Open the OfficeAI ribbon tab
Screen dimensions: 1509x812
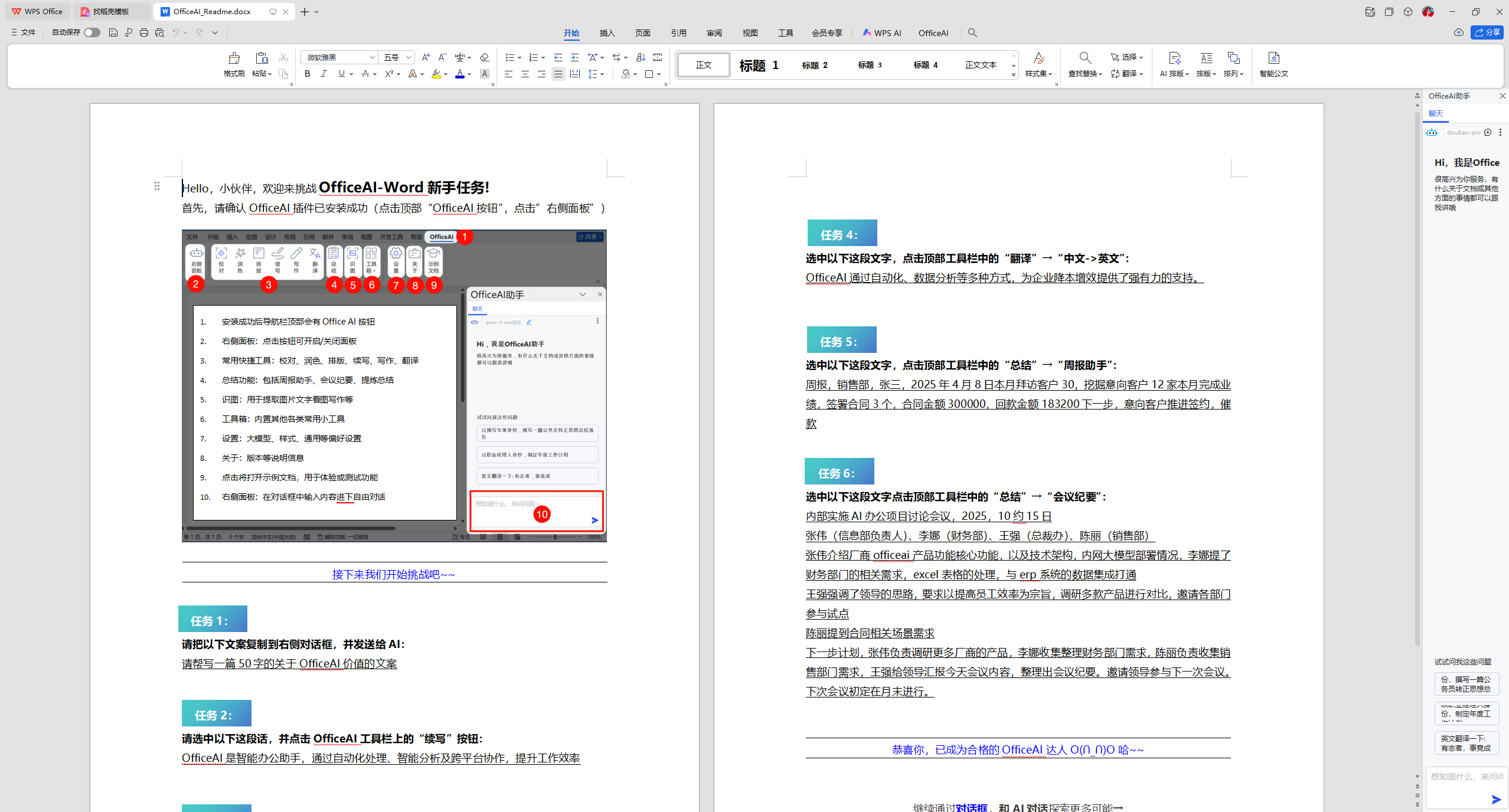pyautogui.click(x=933, y=33)
